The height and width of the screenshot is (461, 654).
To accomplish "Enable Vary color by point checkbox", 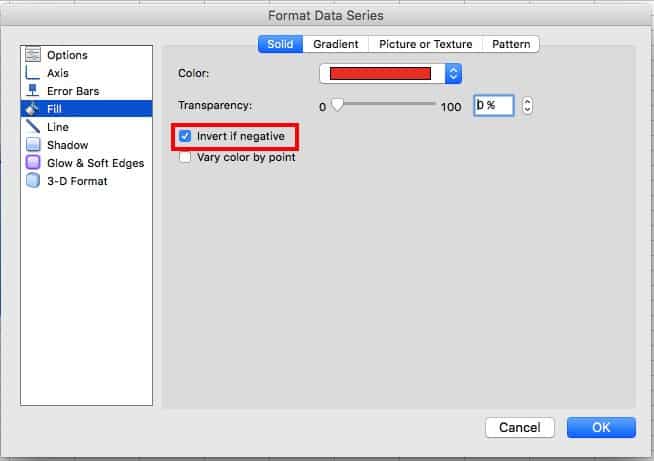I will [x=185, y=157].
